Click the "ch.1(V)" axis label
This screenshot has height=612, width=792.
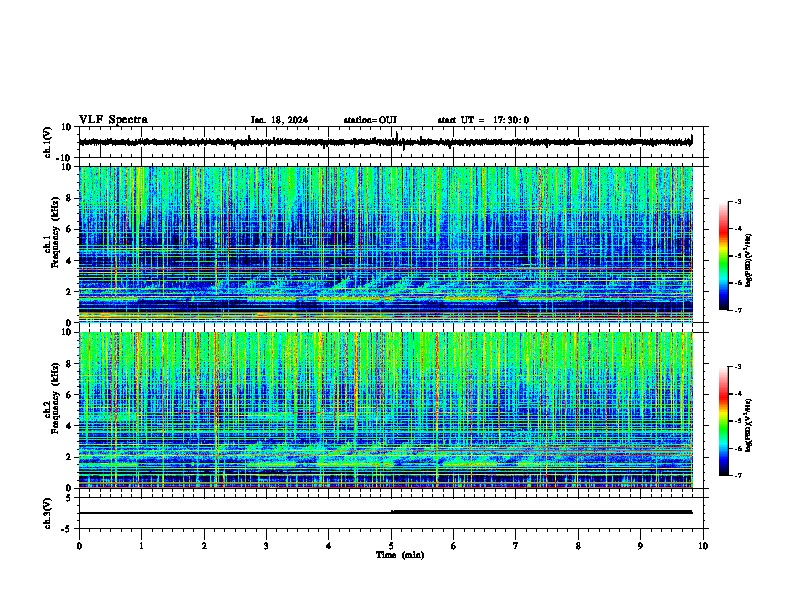click(x=48, y=142)
